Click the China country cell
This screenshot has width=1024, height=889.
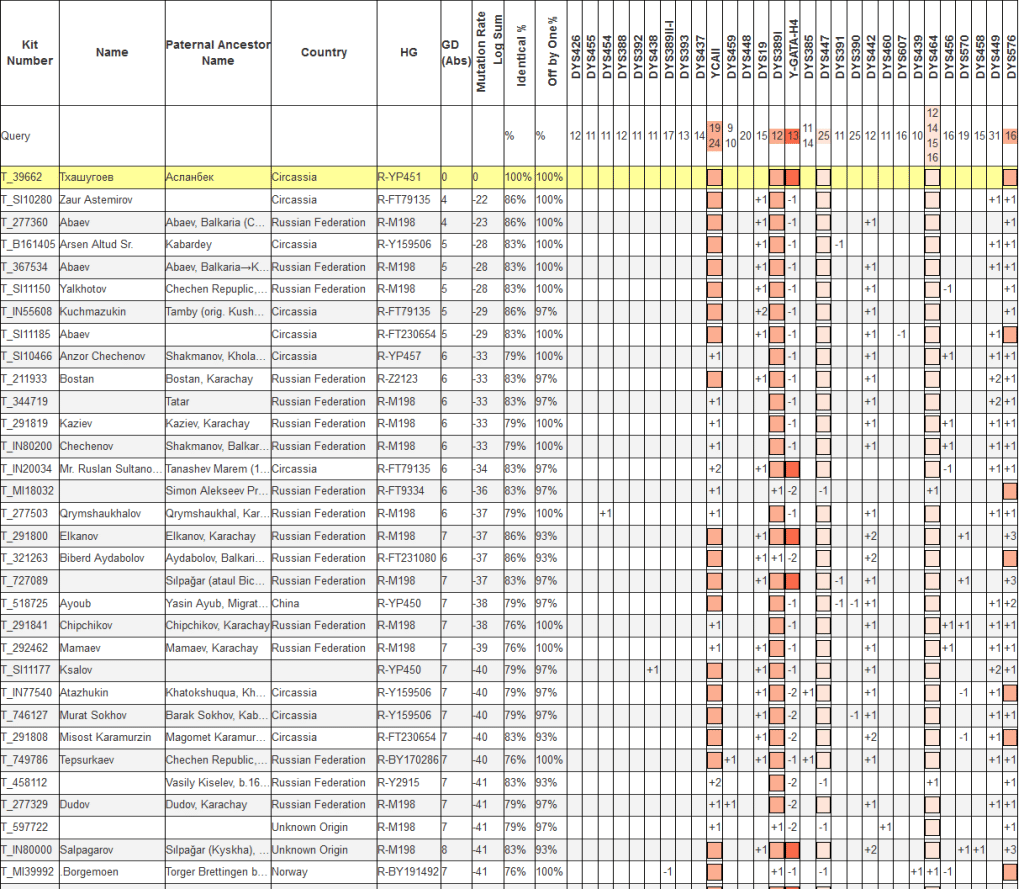pos(288,603)
